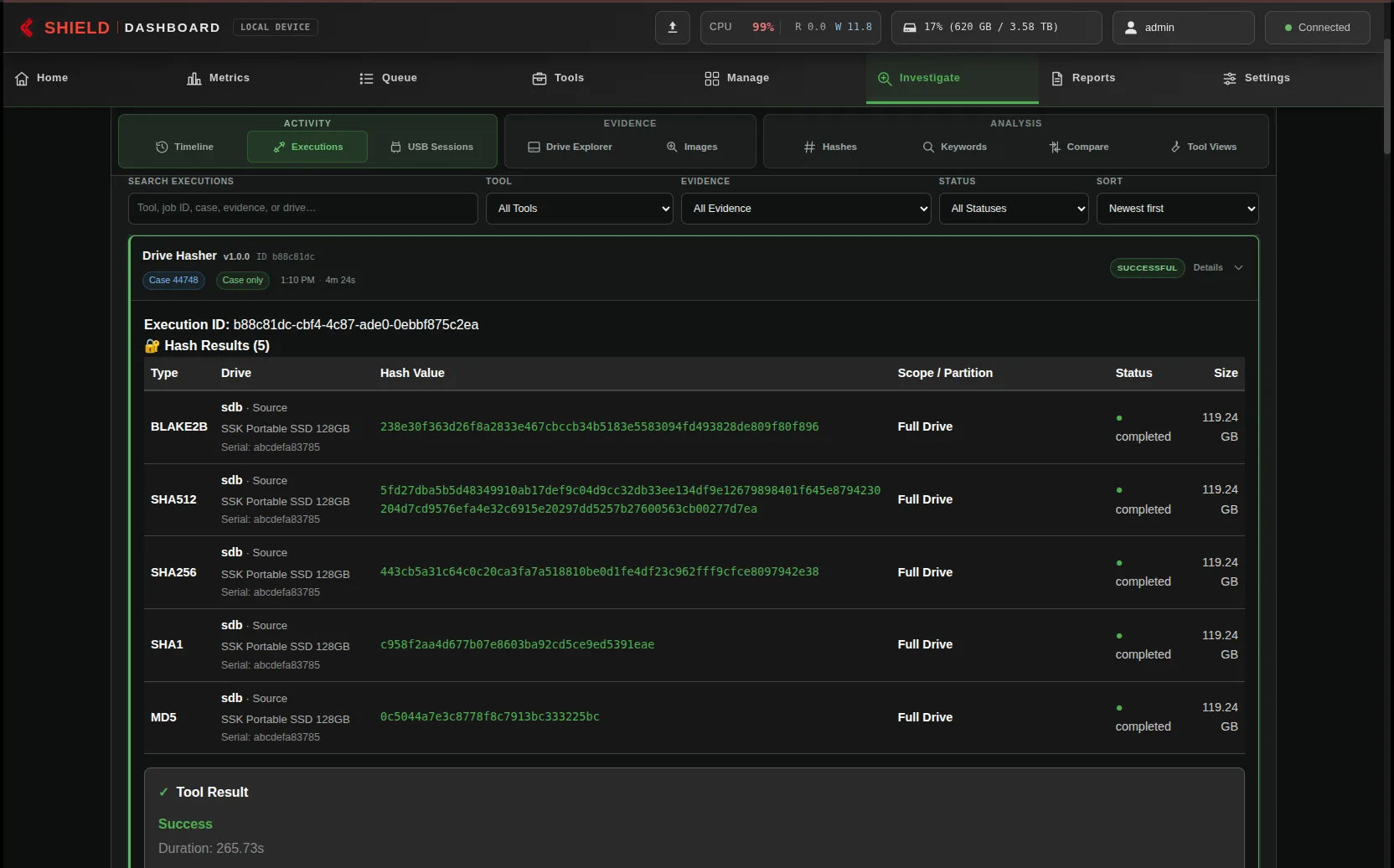
Task: Click the Case 44748 badge
Action: tap(173, 281)
